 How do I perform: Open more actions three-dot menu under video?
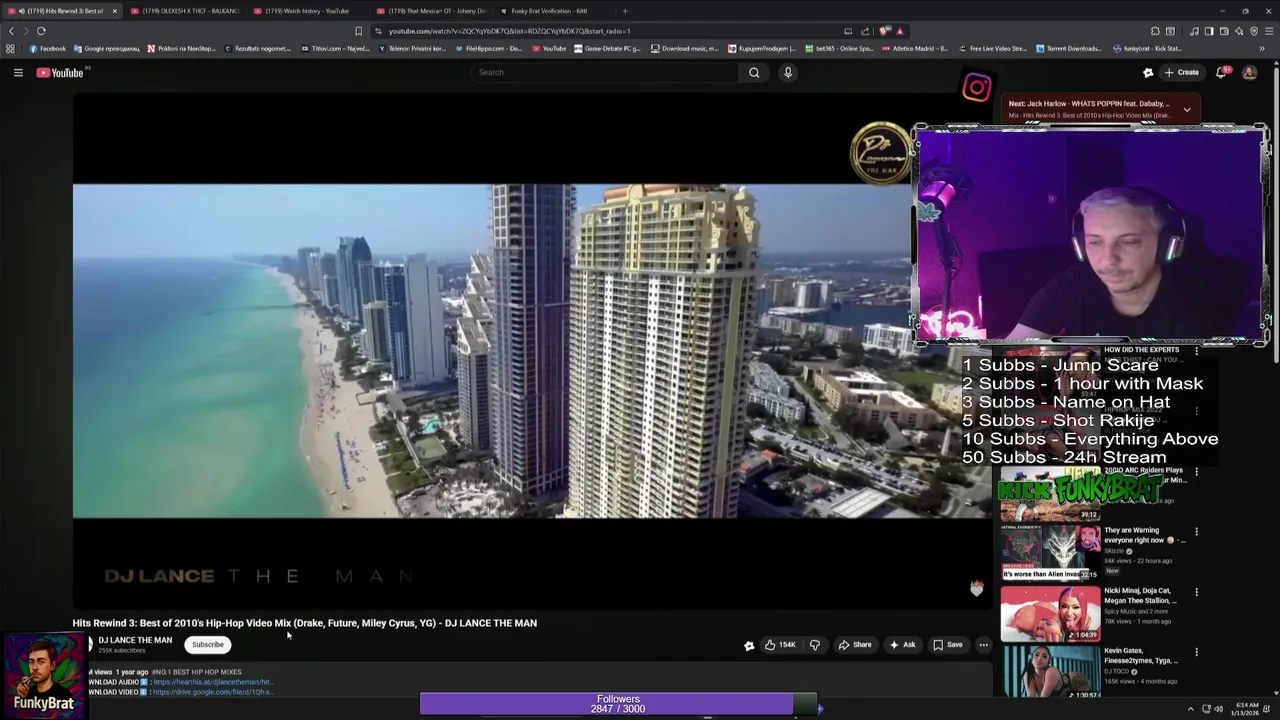point(983,645)
